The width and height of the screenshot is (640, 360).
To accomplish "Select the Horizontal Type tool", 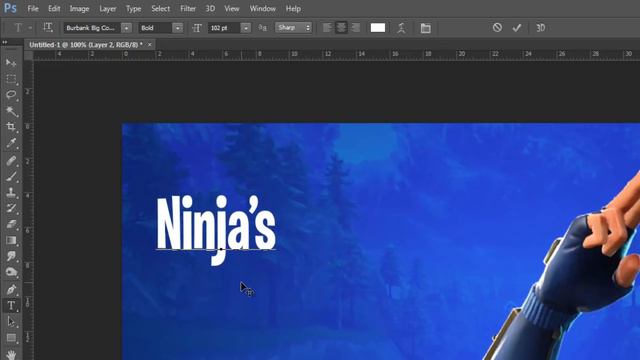I will point(11,305).
